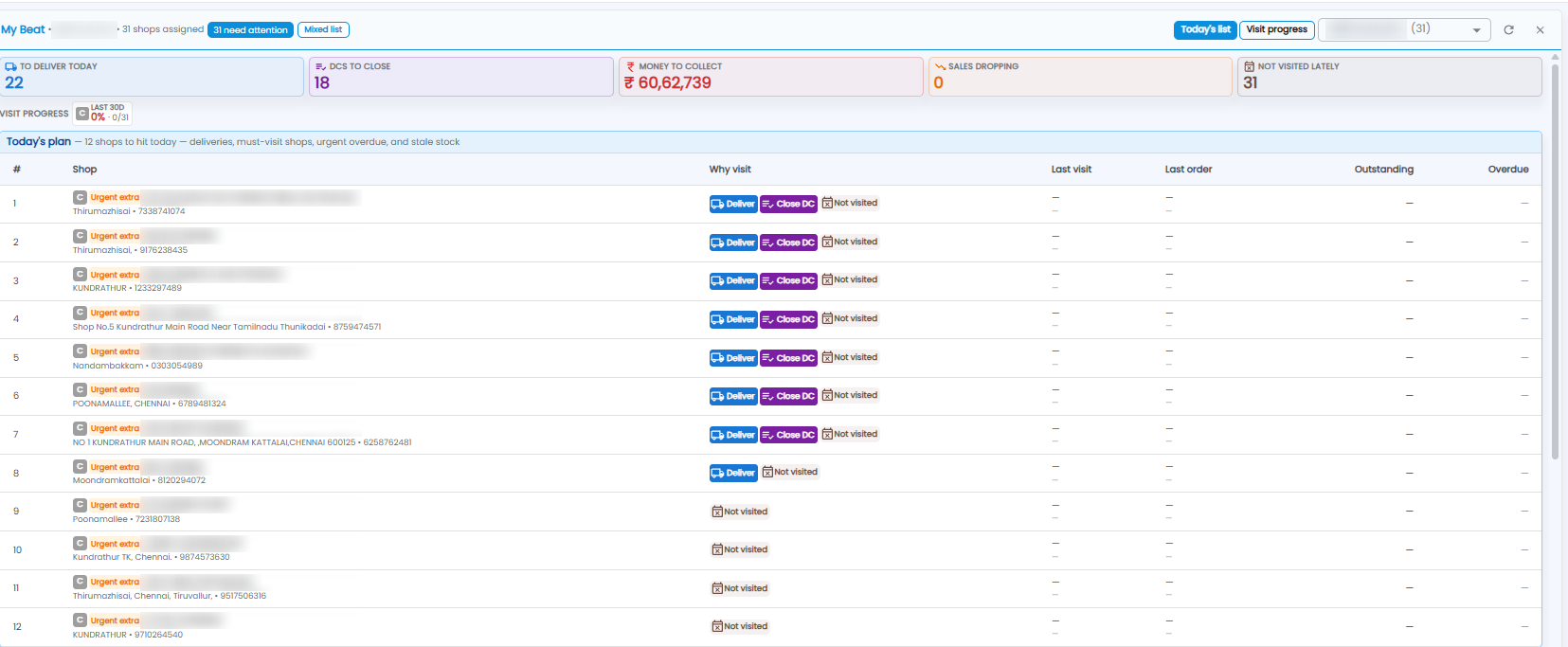Click the C grade badge in row 1
This screenshot has width=1568, height=647.
[x=81, y=197]
